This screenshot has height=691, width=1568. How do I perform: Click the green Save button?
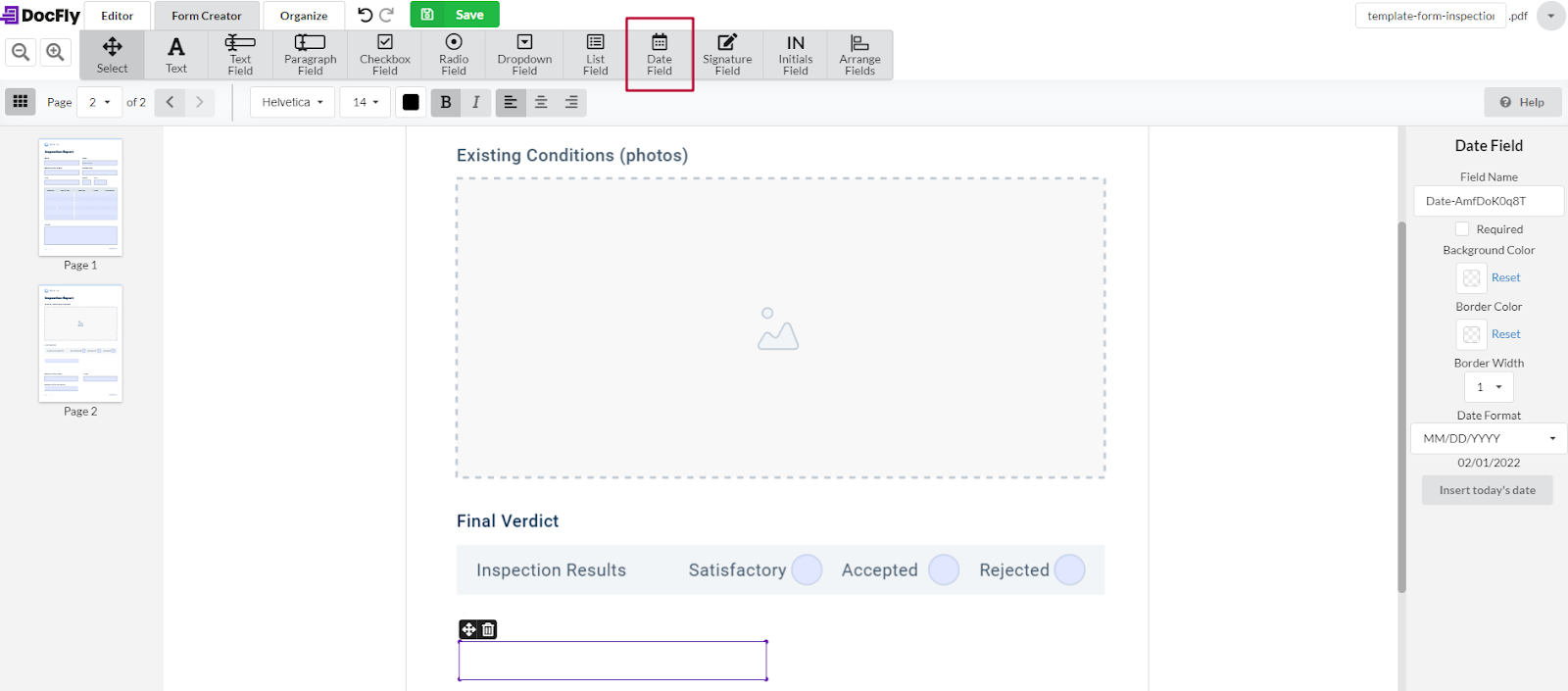click(455, 15)
